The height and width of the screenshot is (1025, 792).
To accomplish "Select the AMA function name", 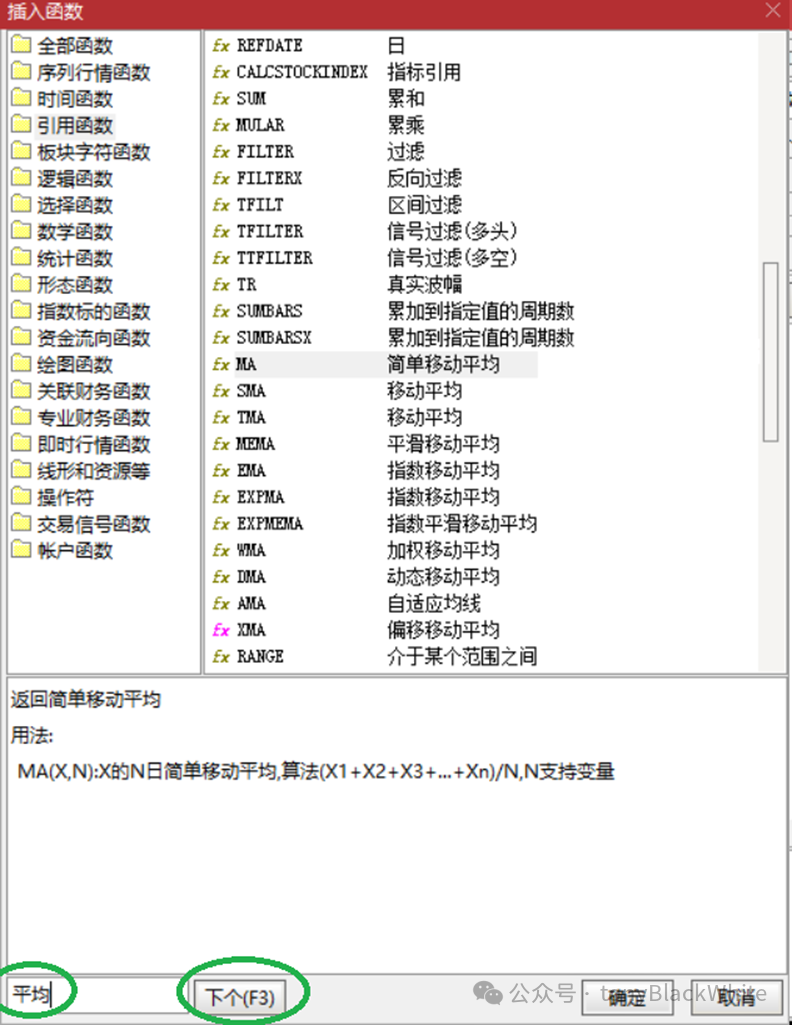I will (x=251, y=603).
